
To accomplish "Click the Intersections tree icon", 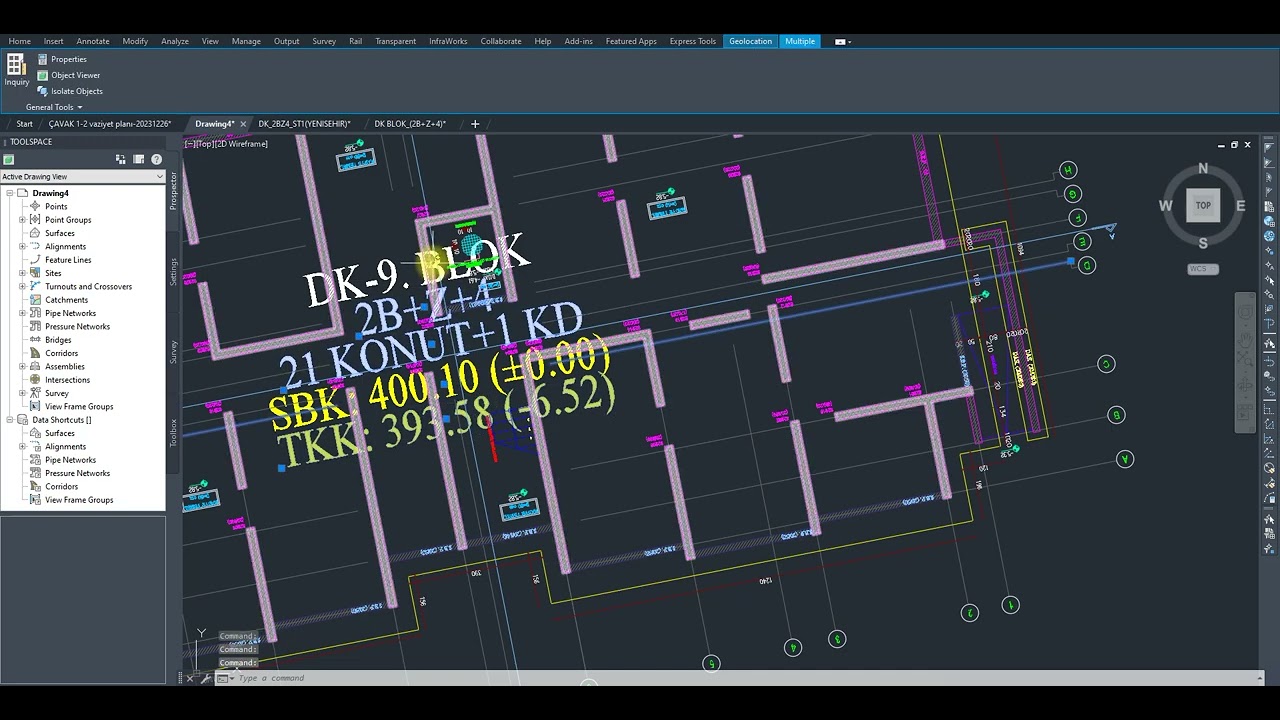I will click(x=35, y=380).
